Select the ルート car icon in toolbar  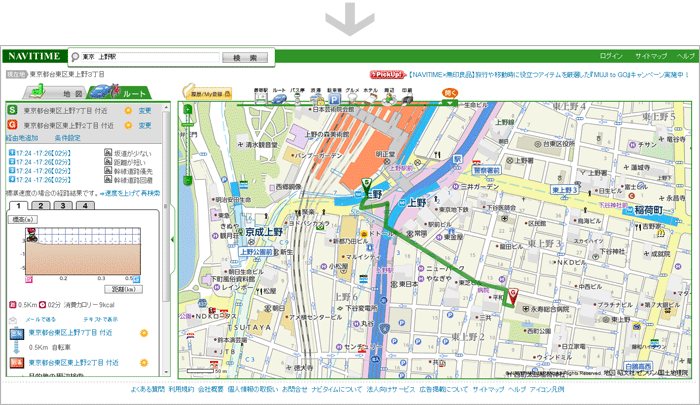pyautogui.click(x=279, y=96)
